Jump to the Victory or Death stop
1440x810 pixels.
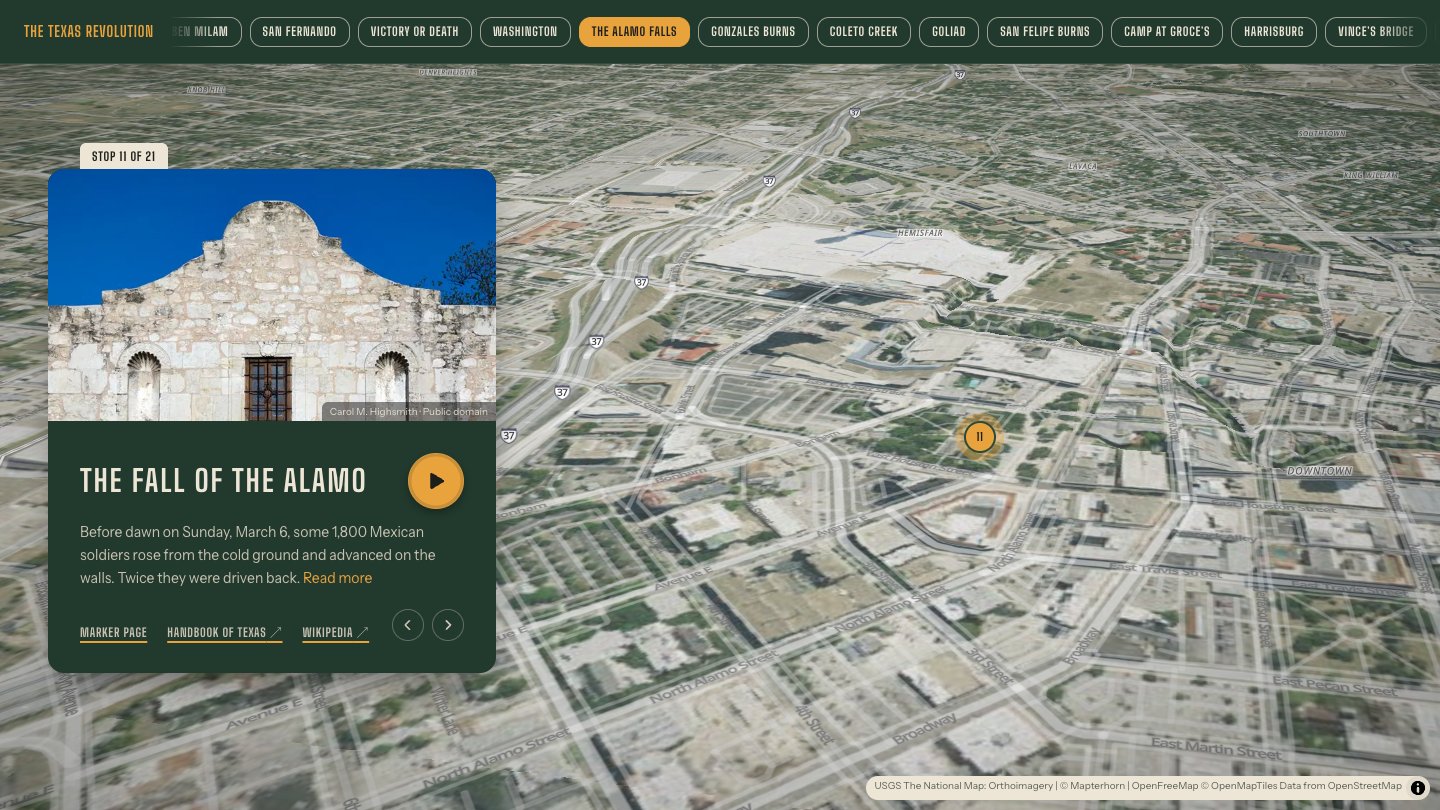(415, 32)
